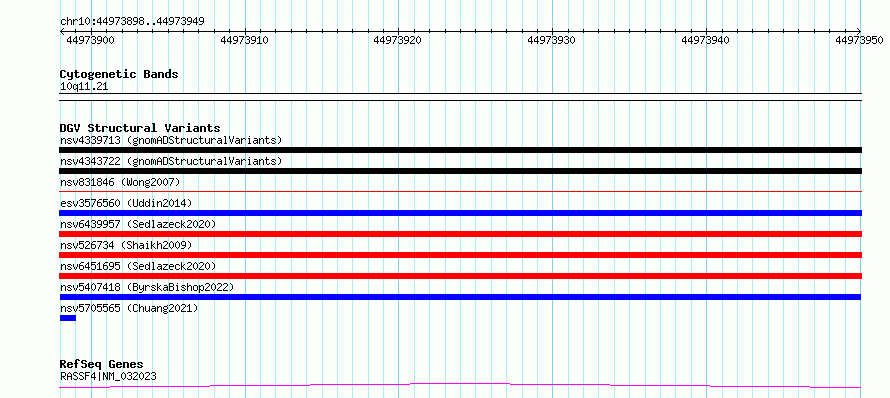This screenshot has width=890, height=398.
Task: Click the nsv6451695 Sedlazeck2020 label
Action: pos(138,266)
